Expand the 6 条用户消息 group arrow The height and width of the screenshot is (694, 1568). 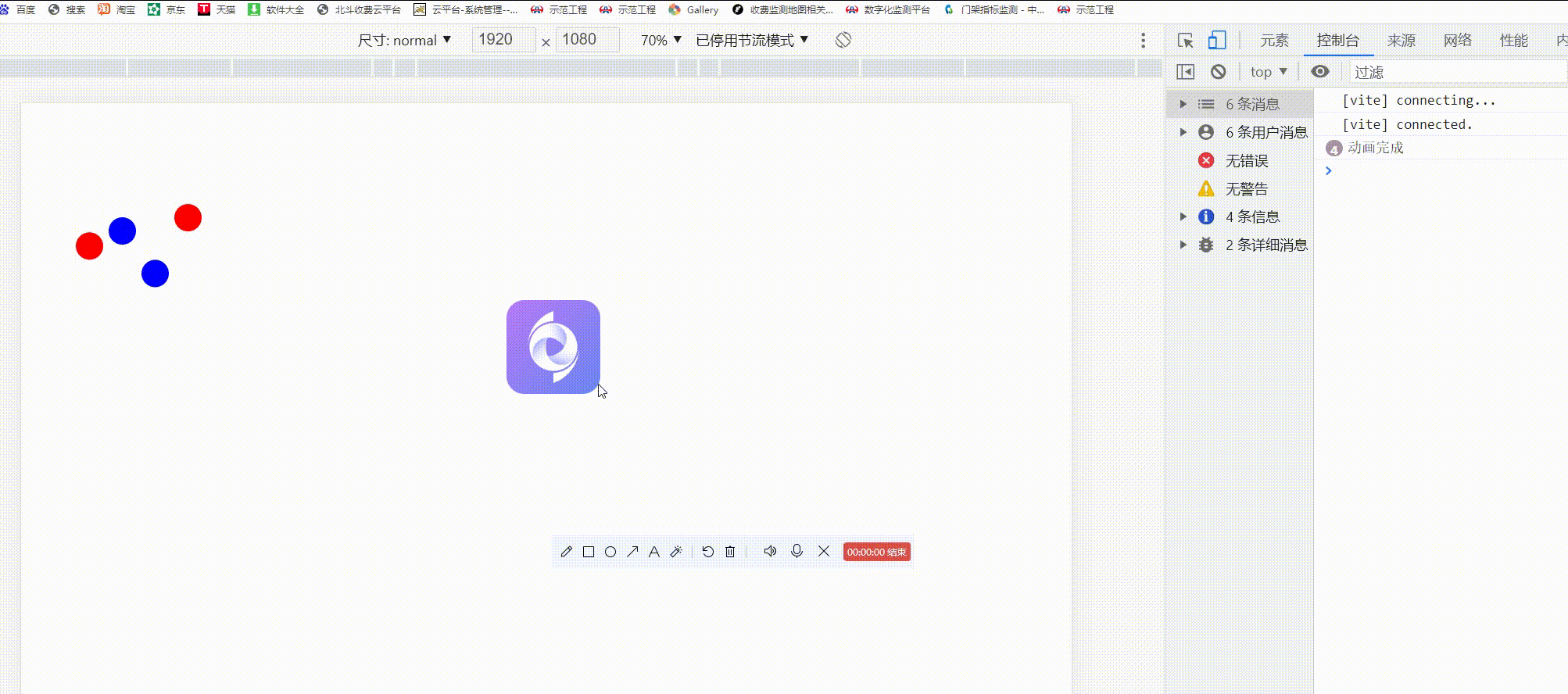[1183, 132]
